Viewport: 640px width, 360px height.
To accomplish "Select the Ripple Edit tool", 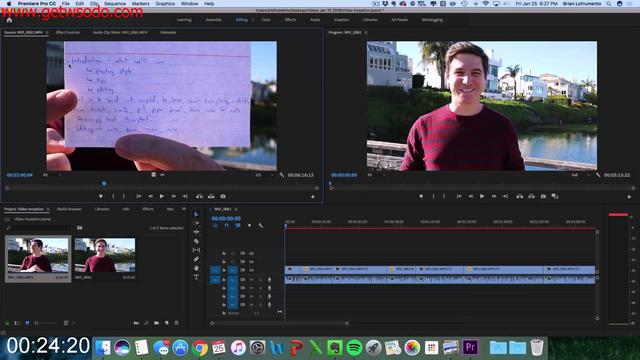I will click(x=196, y=232).
